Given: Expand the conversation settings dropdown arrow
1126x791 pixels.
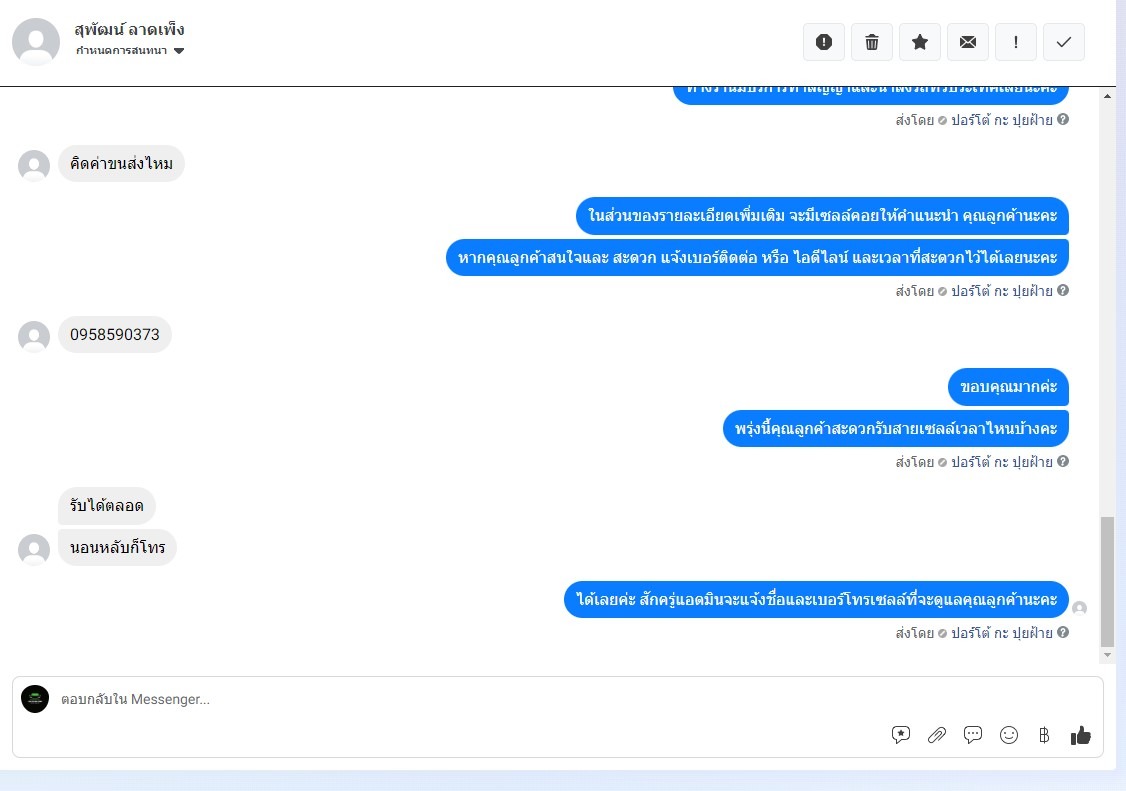Looking at the screenshot, I should [x=179, y=50].
